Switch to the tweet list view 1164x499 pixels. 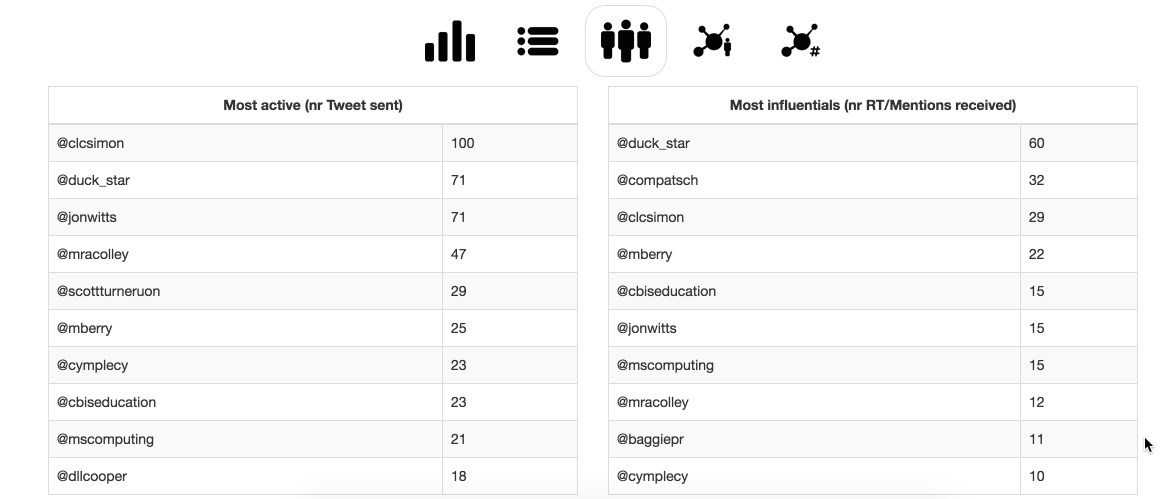(x=538, y=42)
